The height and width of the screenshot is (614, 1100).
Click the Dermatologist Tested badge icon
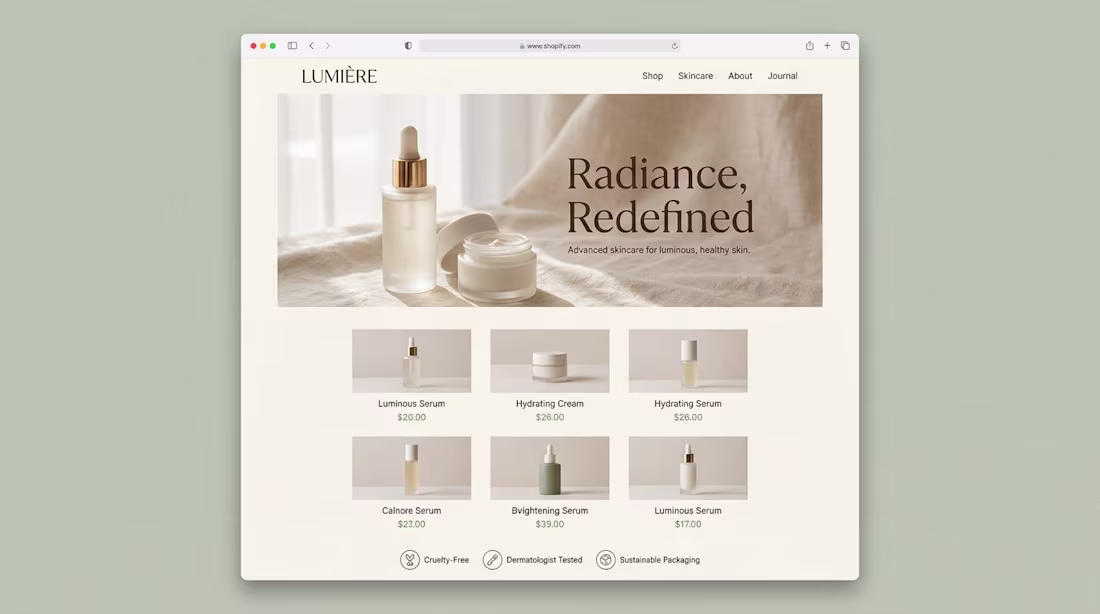(492, 560)
